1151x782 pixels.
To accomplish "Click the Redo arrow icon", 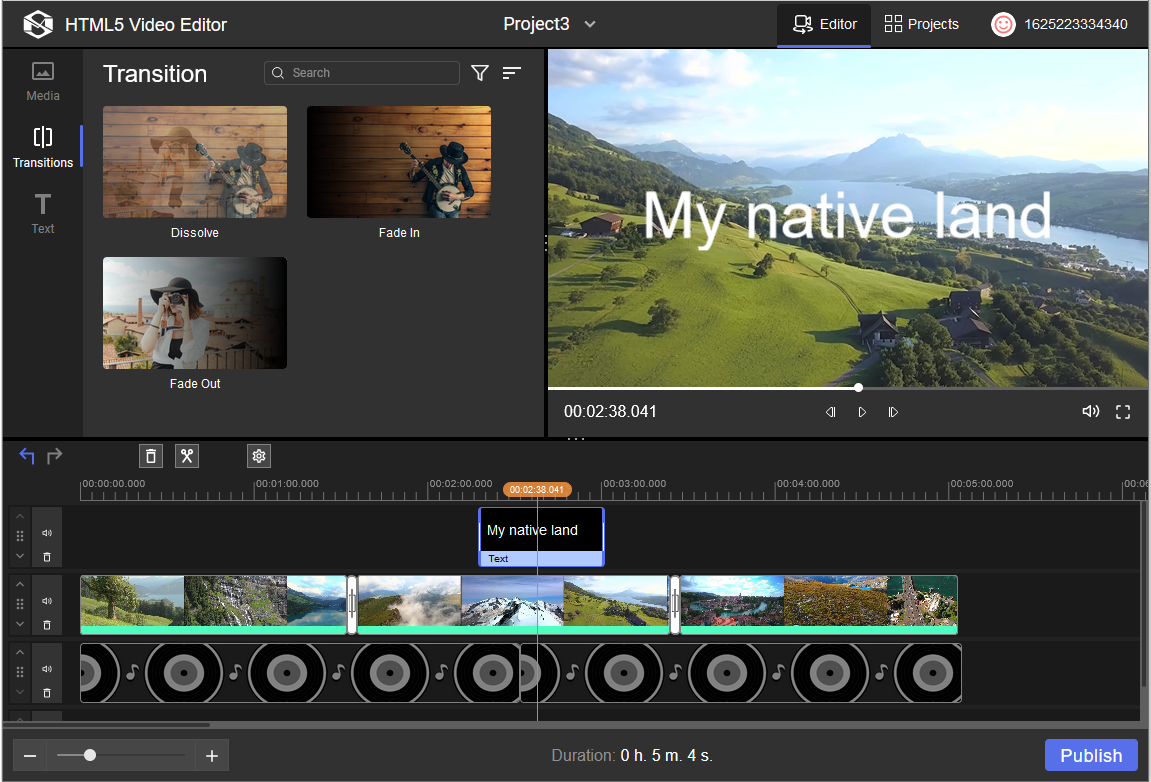I will [x=55, y=456].
